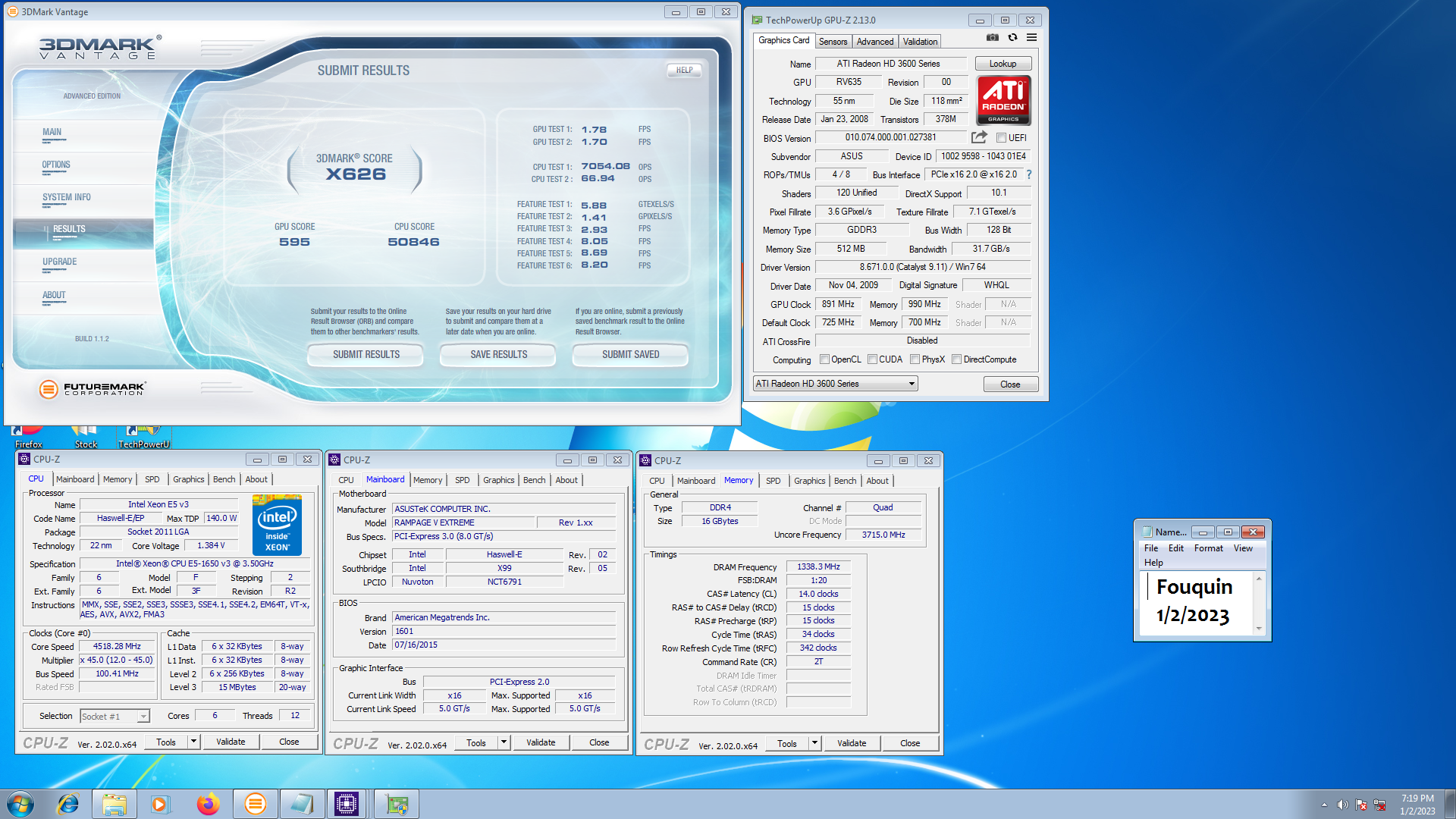Expand Tools arrow in CPU-Z Mainboard window
This screenshot has width=1456, height=819.
(x=504, y=742)
